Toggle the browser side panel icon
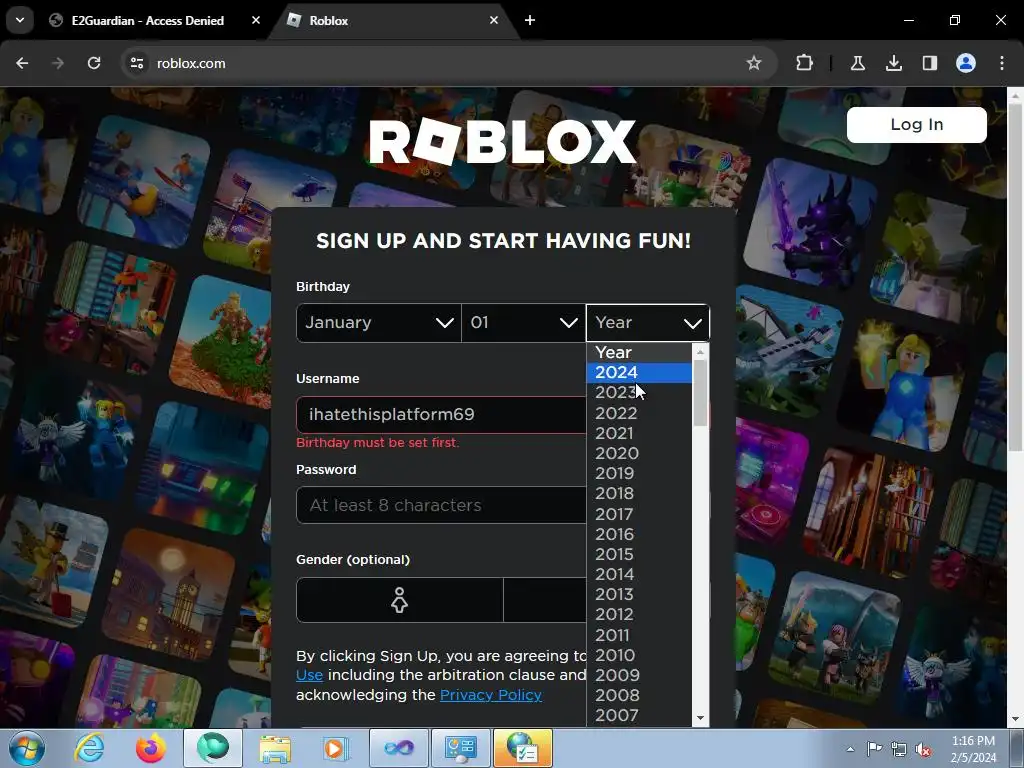This screenshot has width=1024, height=768. pos(929,63)
